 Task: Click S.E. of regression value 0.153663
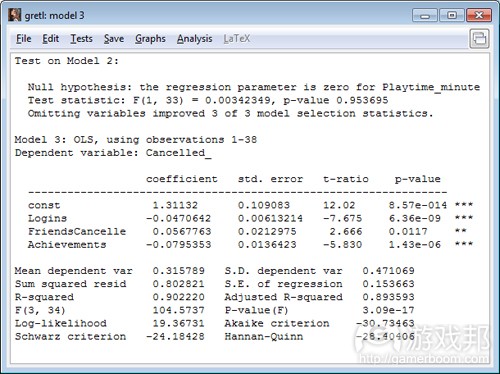point(388,284)
